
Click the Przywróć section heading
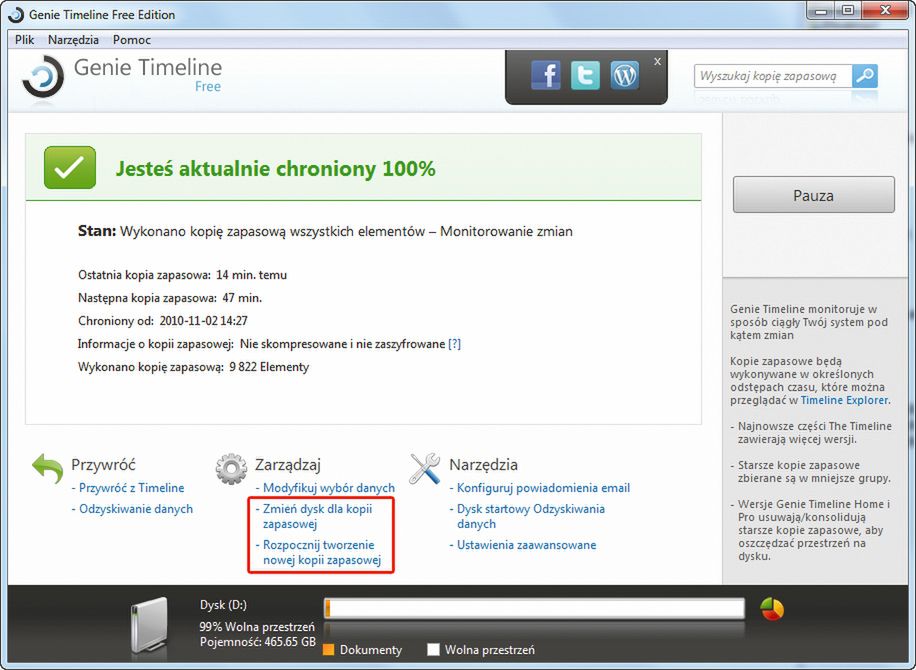tap(103, 464)
